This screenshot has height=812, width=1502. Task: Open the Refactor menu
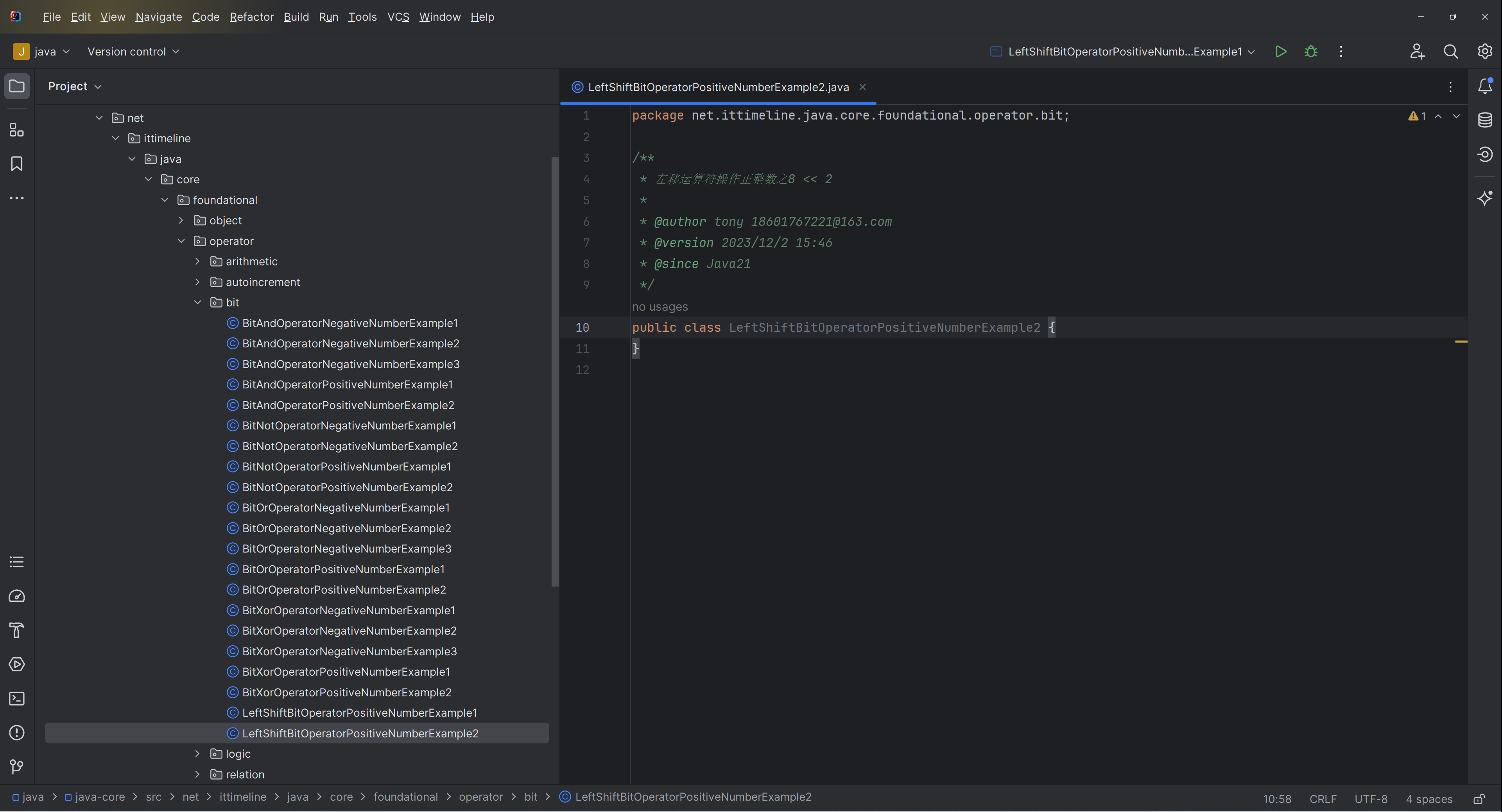click(252, 17)
